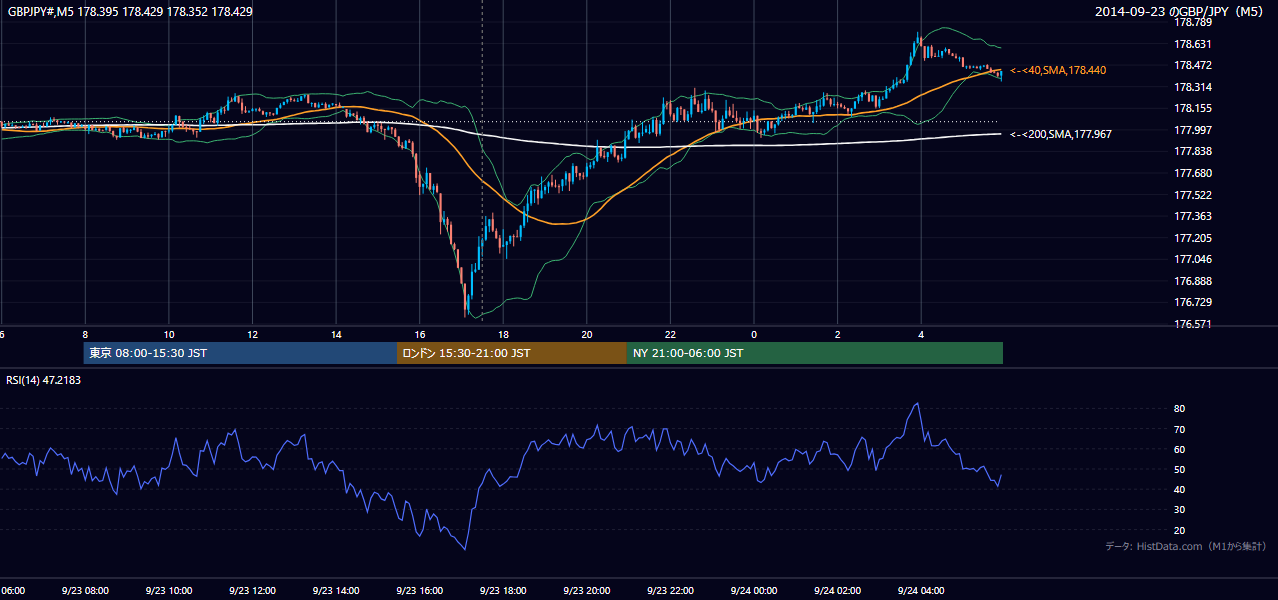The image size is (1278, 600).
Task: Click the 9/23 08:00 date axis label
Action: point(85,591)
